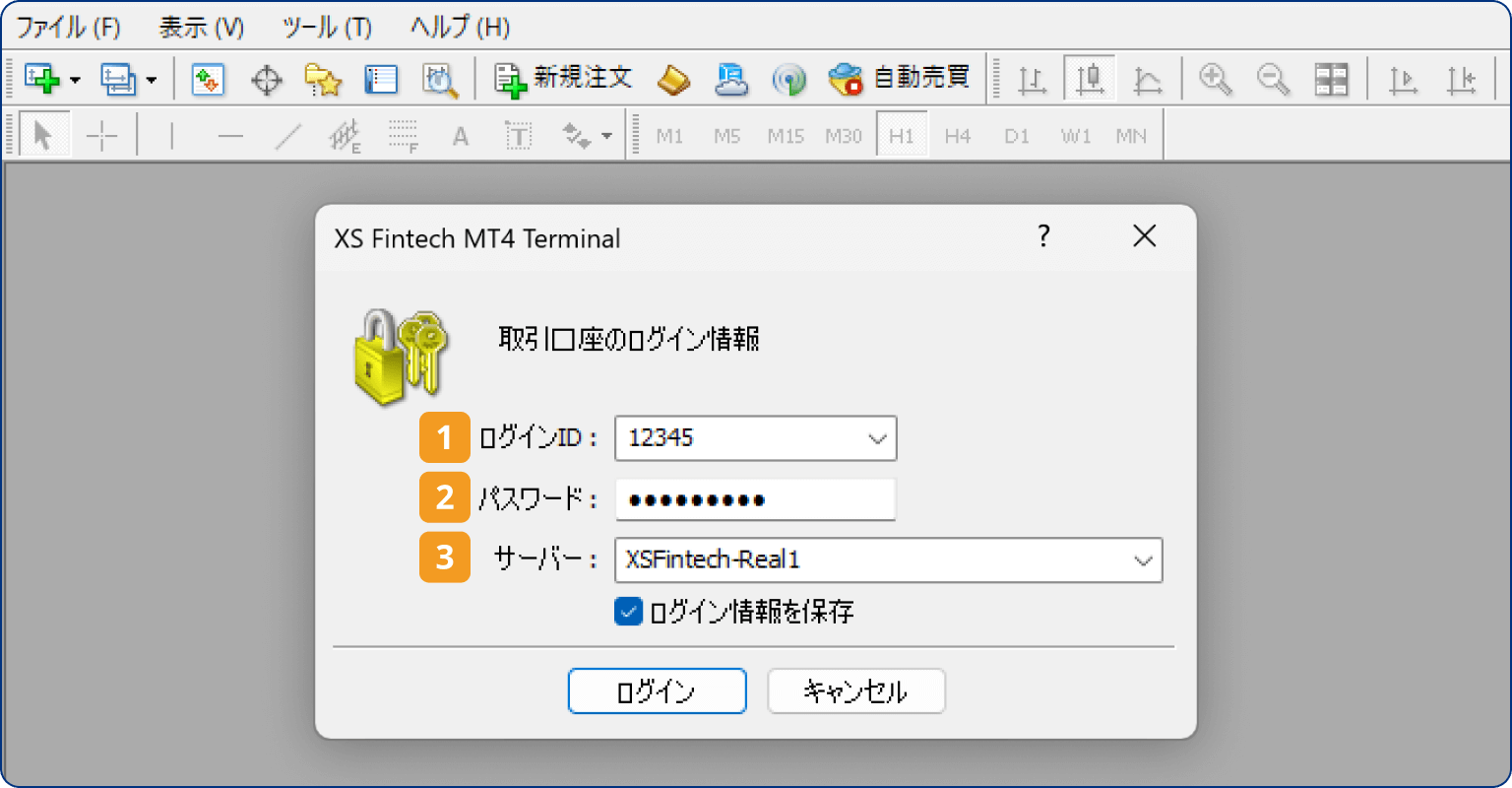The height and width of the screenshot is (788, 1512).
Task: Open the profiles icon
Action: pos(118,79)
